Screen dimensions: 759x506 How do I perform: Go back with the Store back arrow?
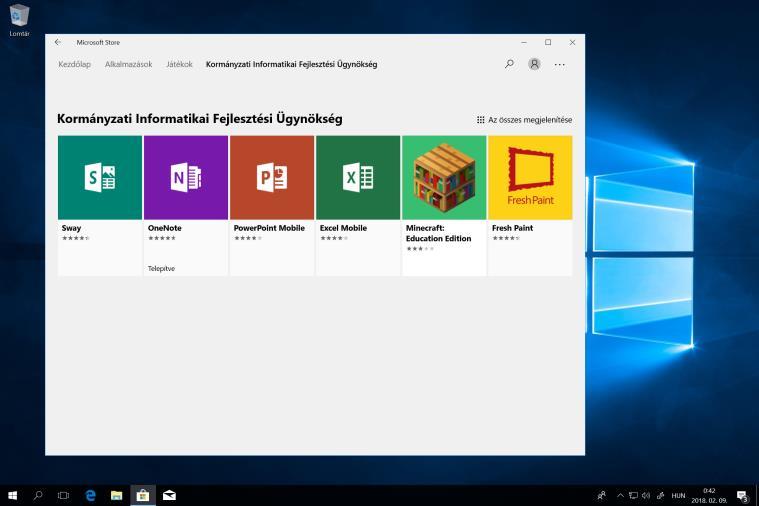(58, 42)
